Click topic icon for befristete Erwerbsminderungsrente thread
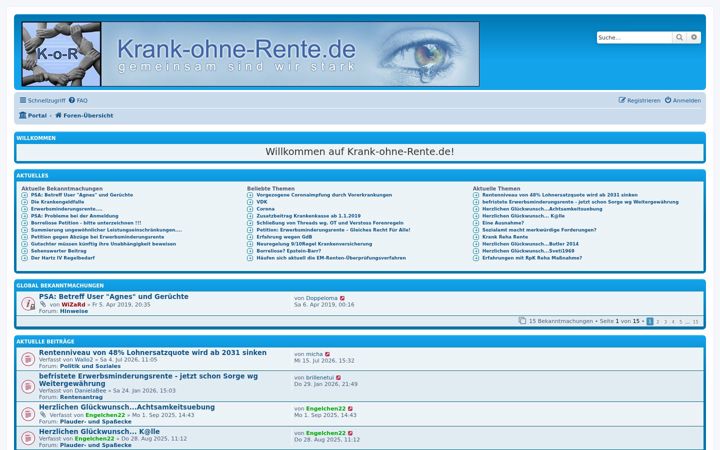Image resolution: width=720 pixels, height=450 pixels. [28, 387]
